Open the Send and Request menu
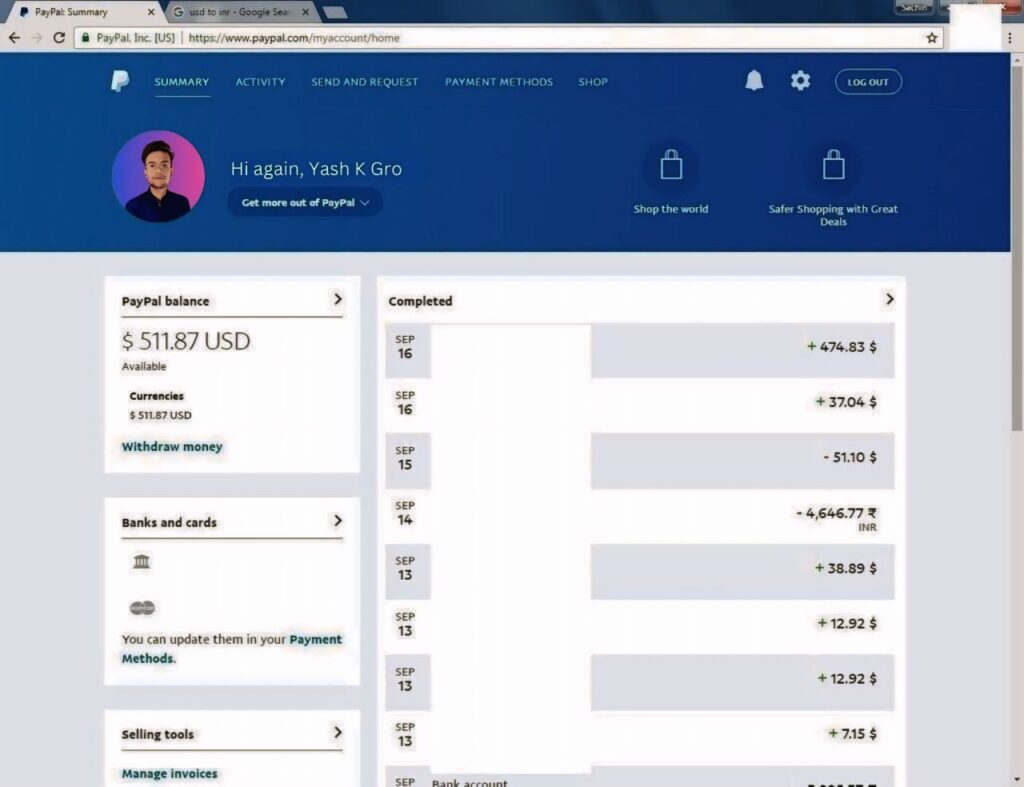 pos(365,82)
